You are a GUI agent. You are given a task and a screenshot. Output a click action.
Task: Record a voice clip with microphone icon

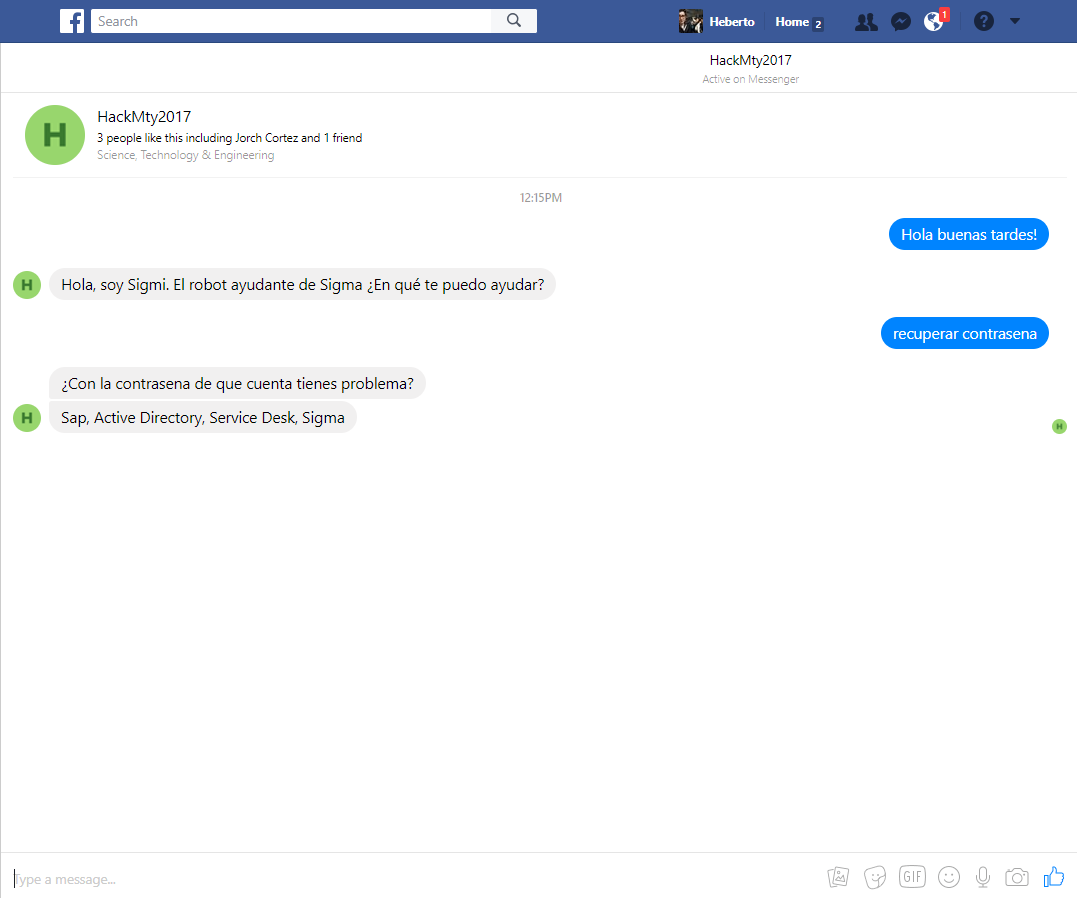coord(983,877)
